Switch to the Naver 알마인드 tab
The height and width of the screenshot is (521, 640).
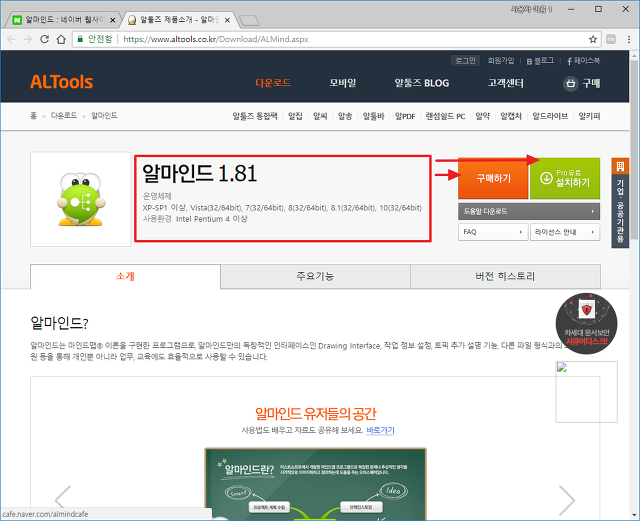tap(63, 20)
